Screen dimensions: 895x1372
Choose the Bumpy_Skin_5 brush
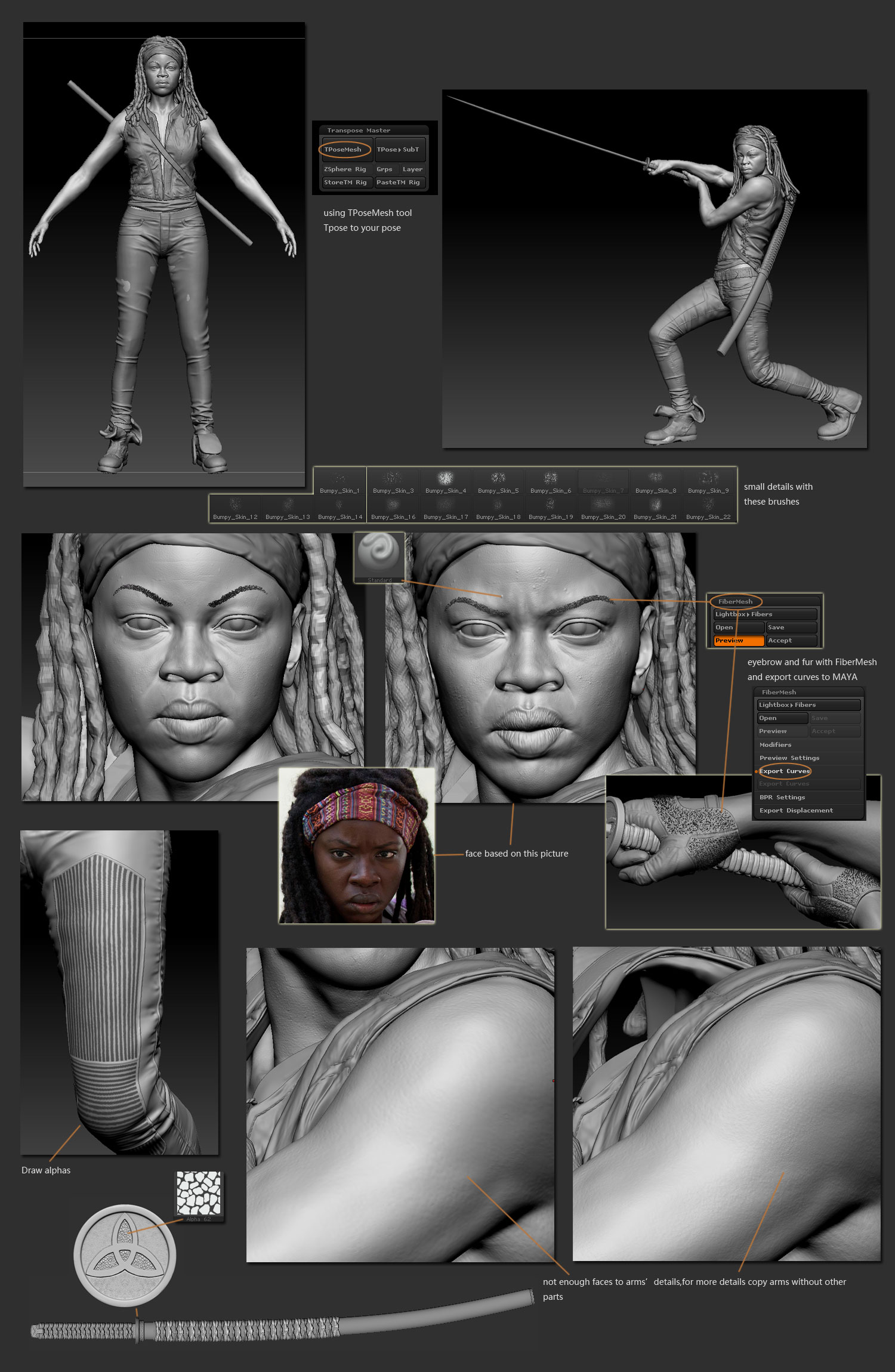[498, 481]
